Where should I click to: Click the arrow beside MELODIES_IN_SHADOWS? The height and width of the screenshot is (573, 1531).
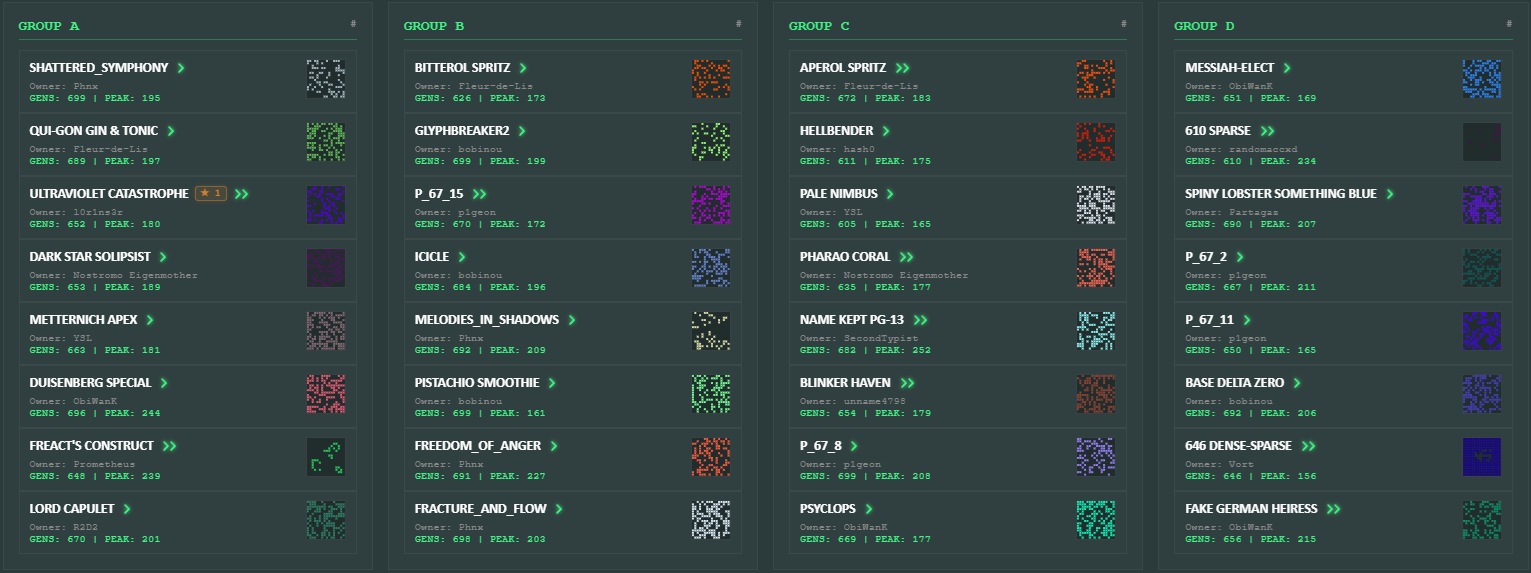click(572, 320)
